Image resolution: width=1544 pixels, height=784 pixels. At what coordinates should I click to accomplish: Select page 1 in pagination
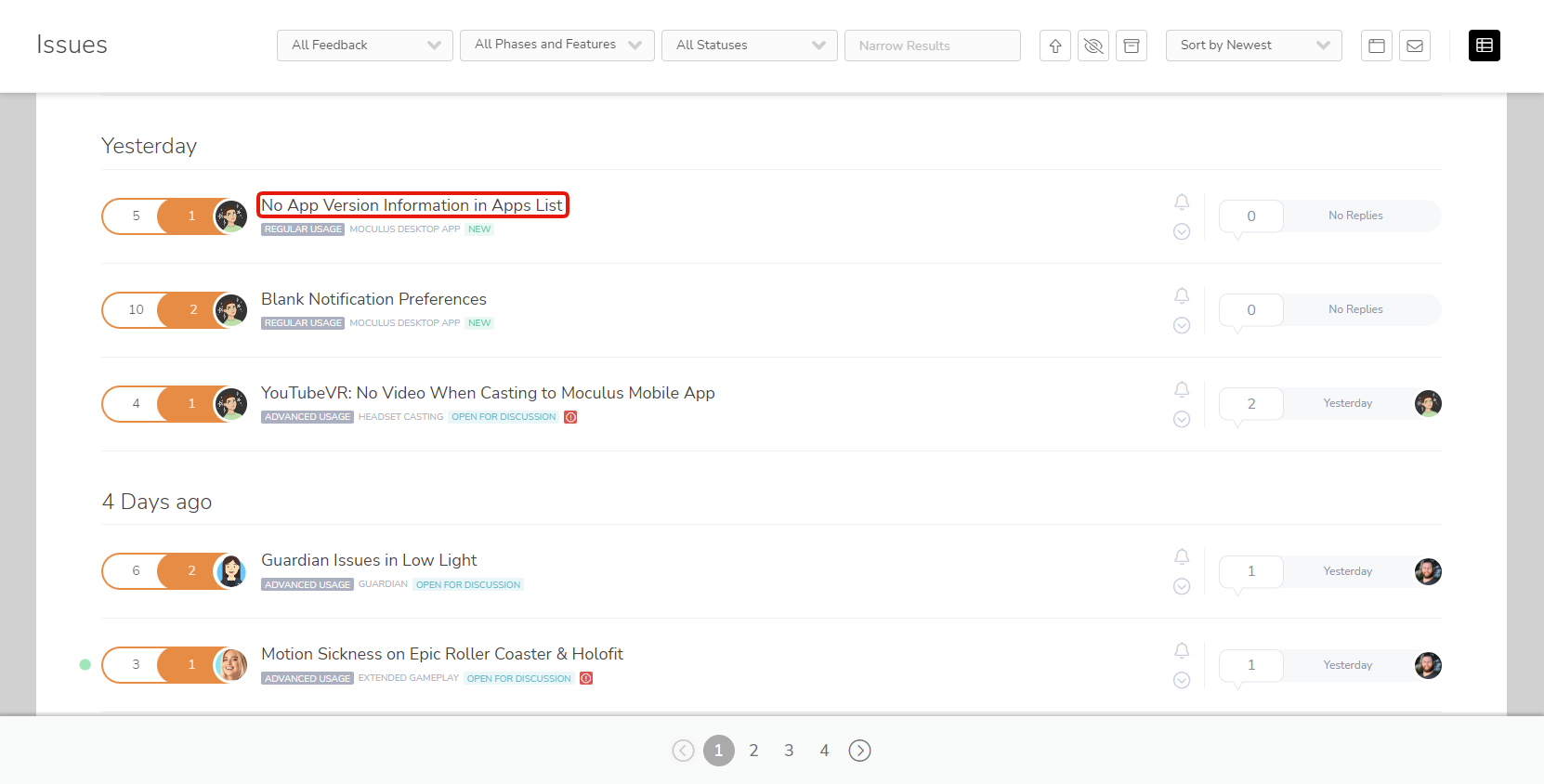(718, 751)
